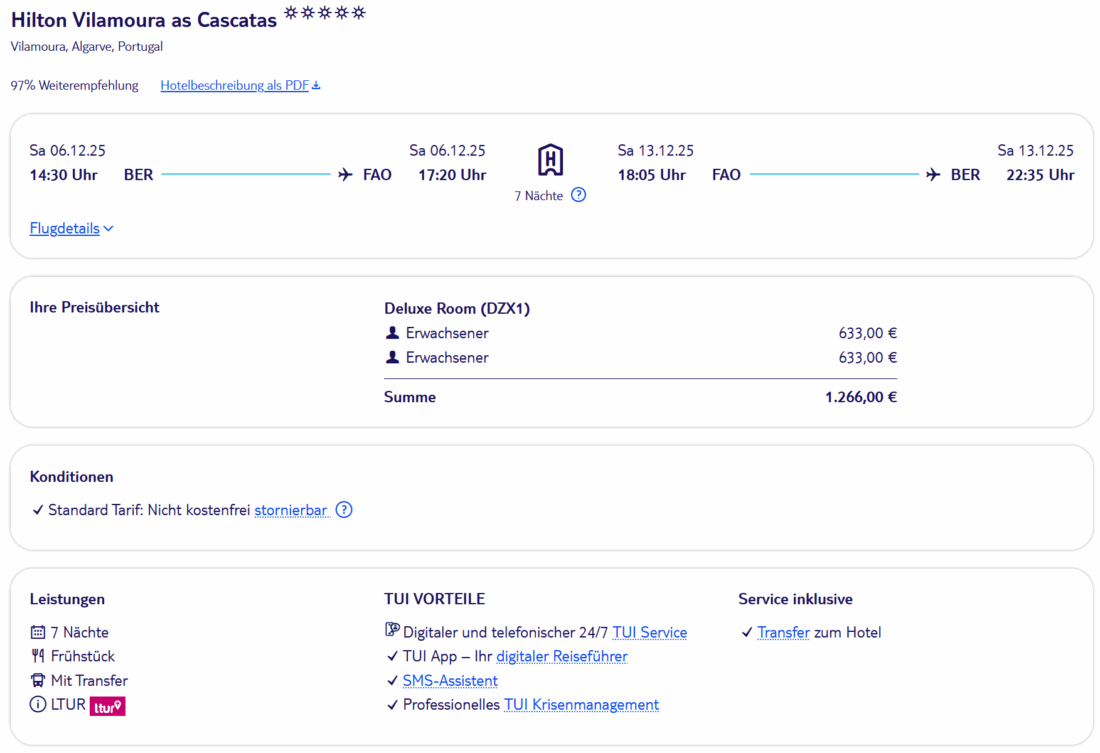Open the SMS-Assistent link

tap(450, 681)
